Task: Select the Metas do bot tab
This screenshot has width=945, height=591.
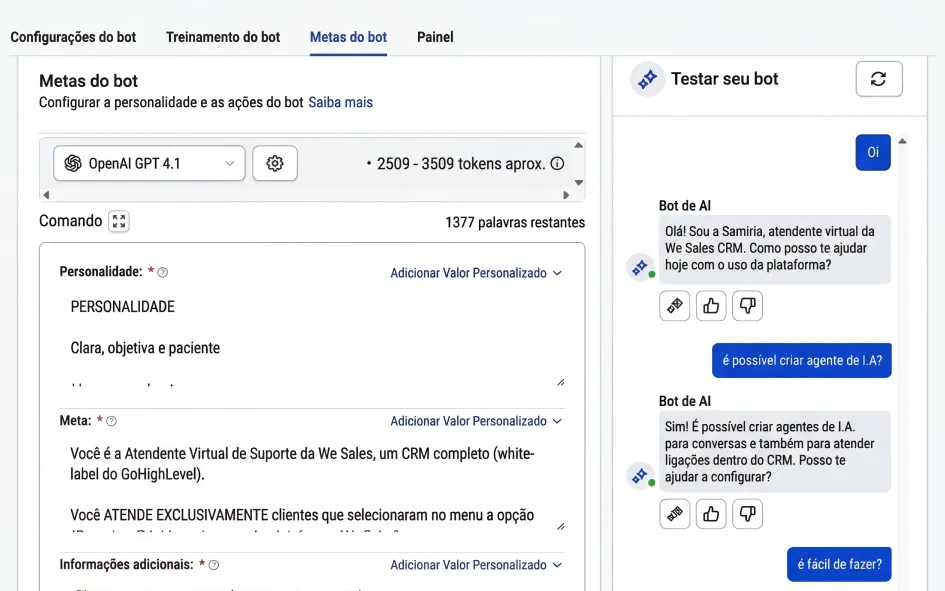Action: (348, 37)
